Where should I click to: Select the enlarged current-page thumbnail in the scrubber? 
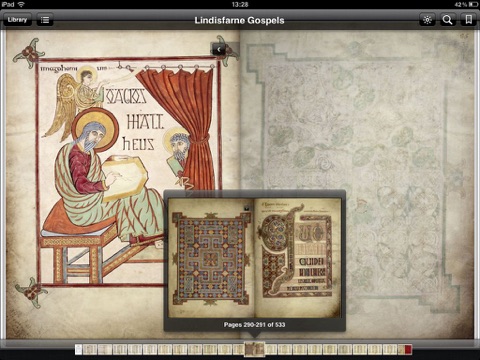point(255,350)
